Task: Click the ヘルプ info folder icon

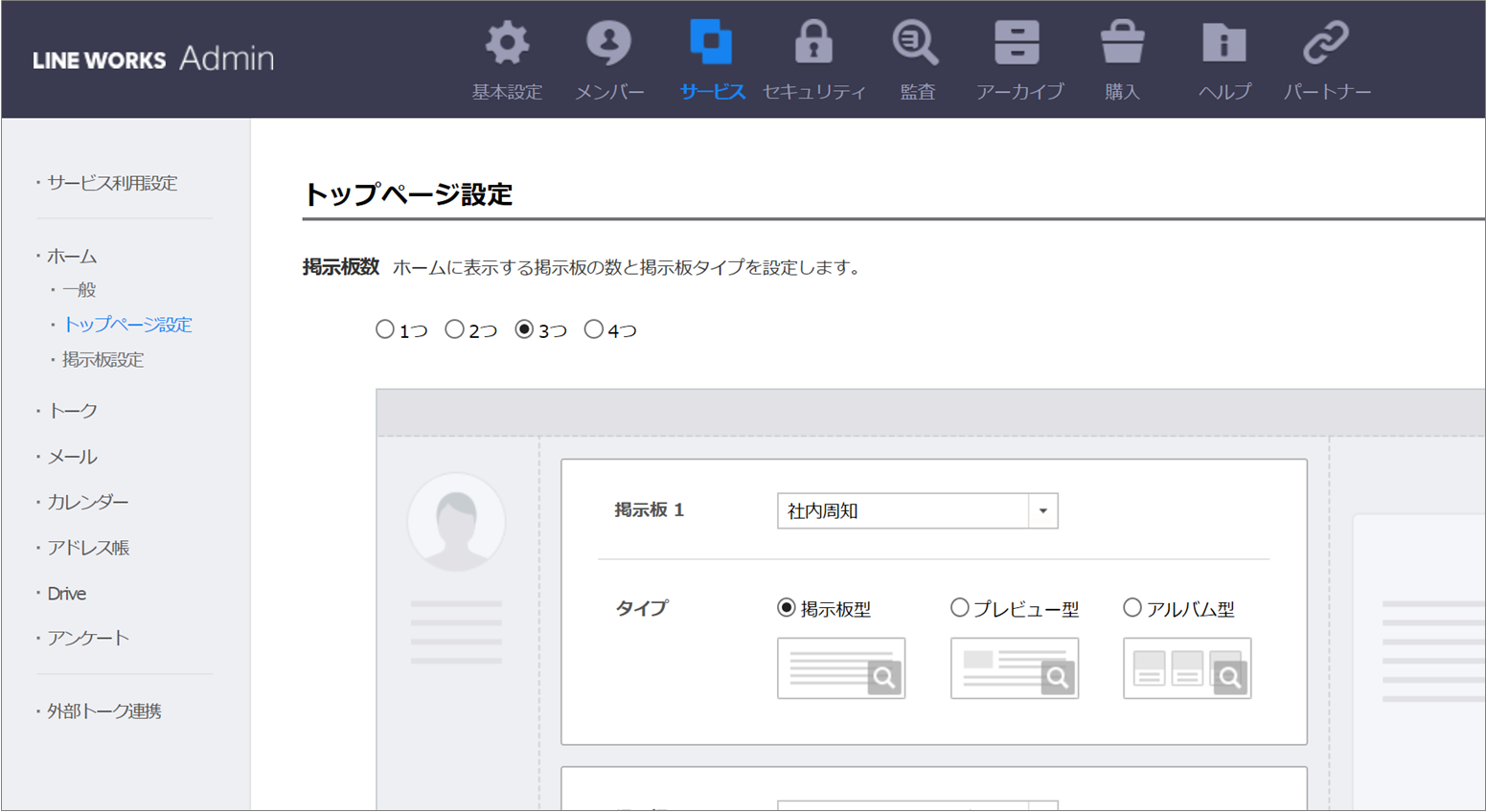Action: point(1224,44)
